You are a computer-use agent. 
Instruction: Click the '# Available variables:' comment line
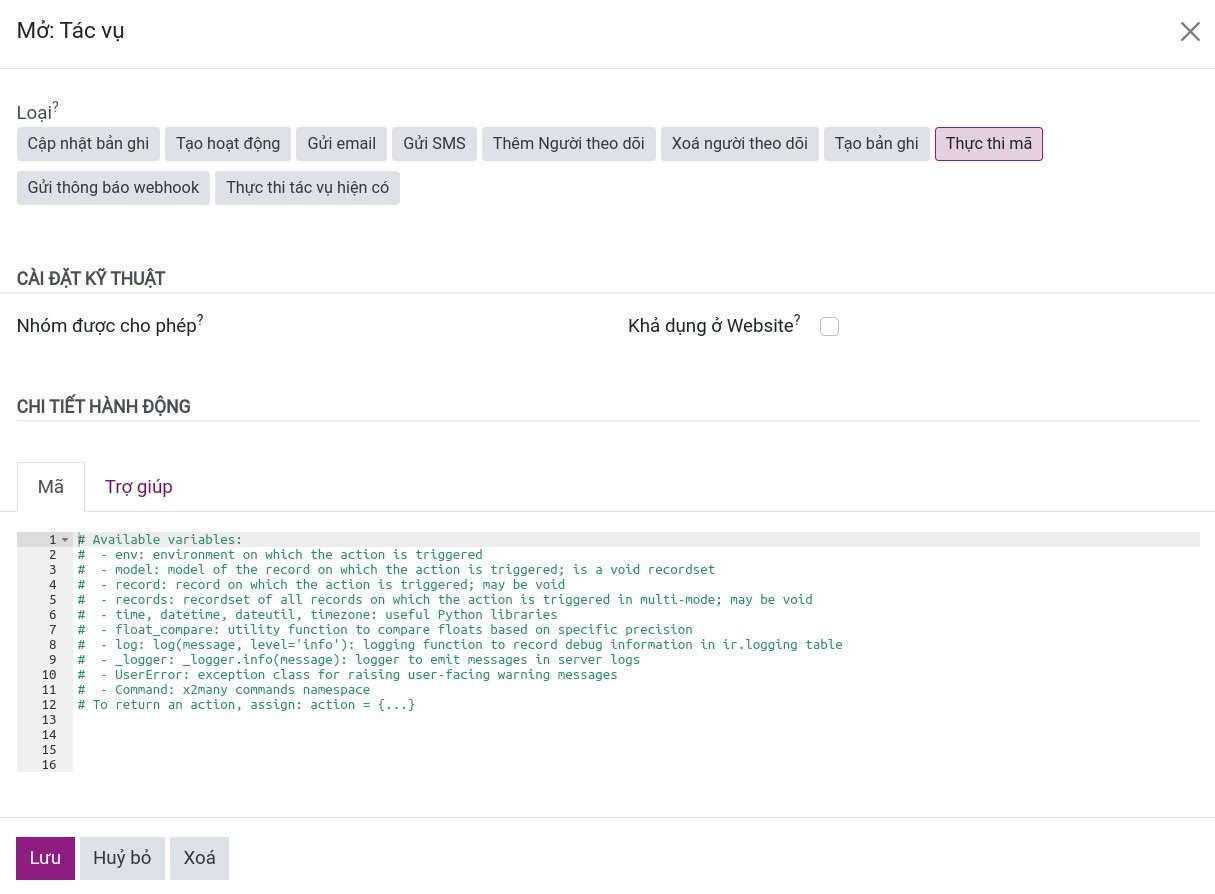(160, 540)
